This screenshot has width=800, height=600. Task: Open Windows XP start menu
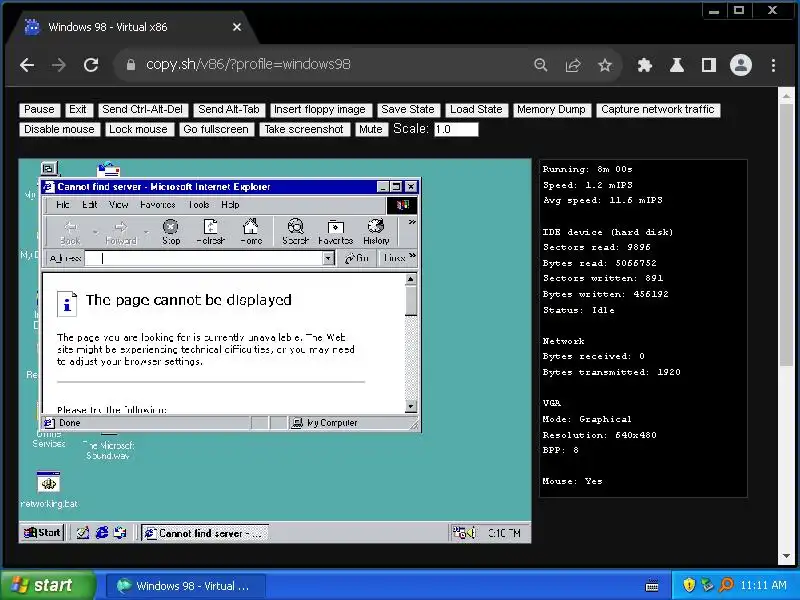(48, 585)
